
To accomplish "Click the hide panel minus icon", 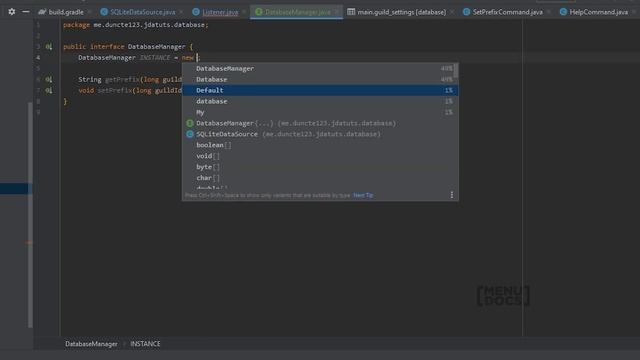I will tap(26, 12).
